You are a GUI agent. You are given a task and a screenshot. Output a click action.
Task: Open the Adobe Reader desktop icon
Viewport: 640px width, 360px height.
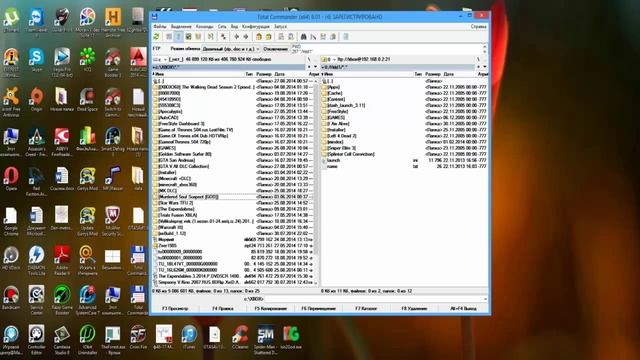[x=62, y=260]
